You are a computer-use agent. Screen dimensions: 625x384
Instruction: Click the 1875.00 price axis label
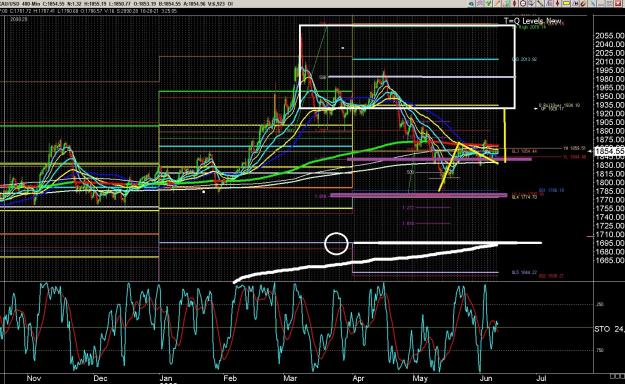tap(610, 140)
